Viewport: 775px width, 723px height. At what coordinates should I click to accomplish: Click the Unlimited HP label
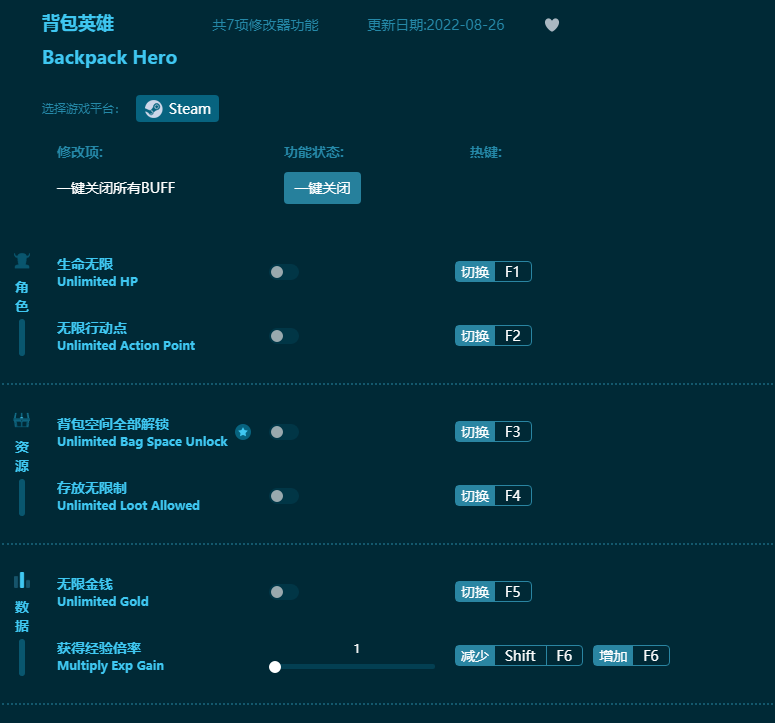(x=97, y=281)
